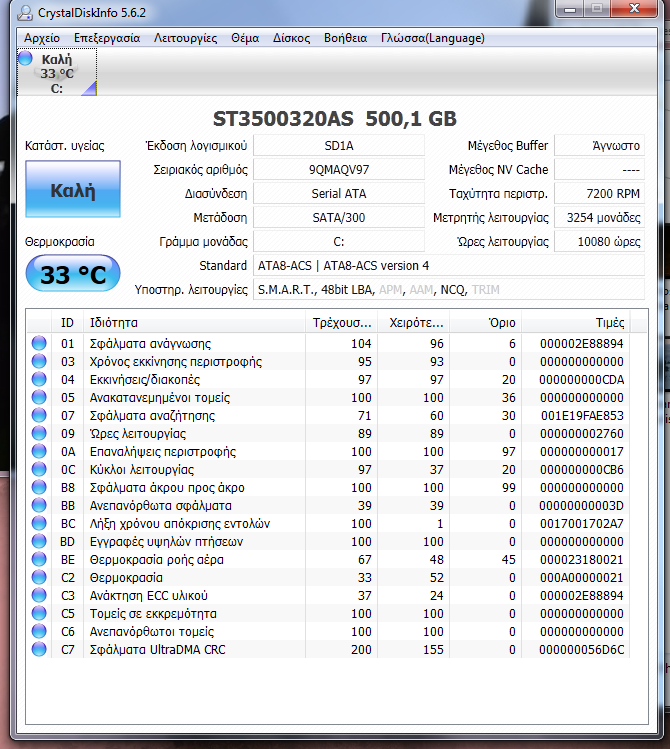Click the Χειρότε... column header
The height and width of the screenshot is (749, 670).
pyautogui.click(x=414, y=322)
